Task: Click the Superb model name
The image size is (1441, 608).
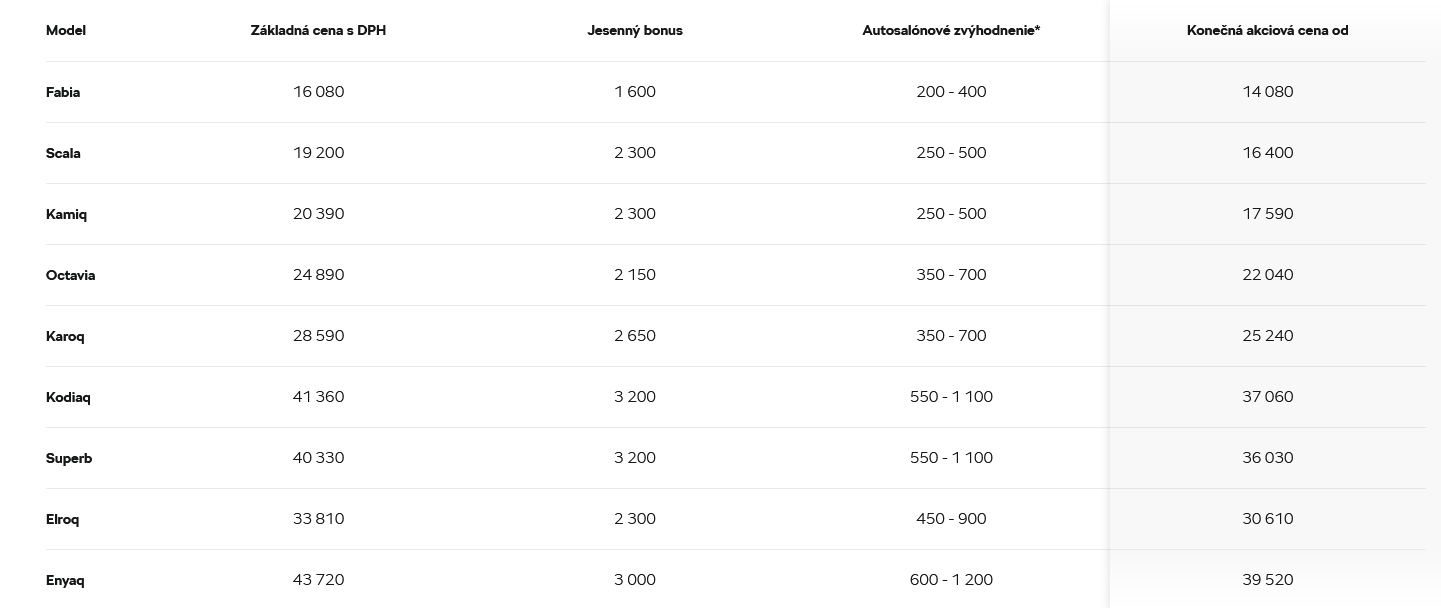Action: coord(69,458)
